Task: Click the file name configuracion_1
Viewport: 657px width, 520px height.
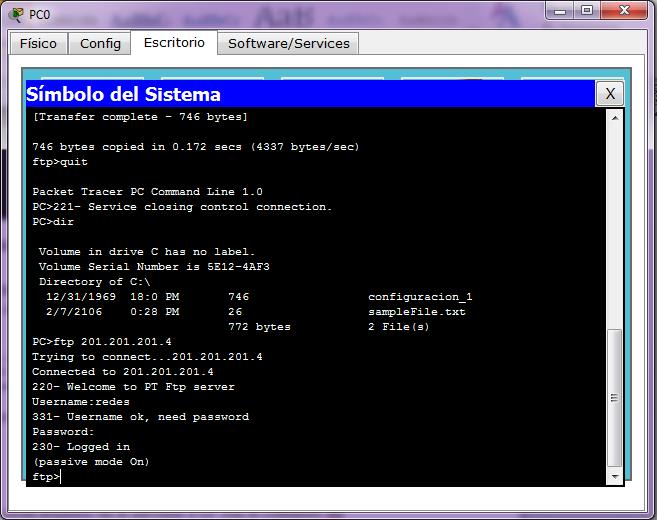Action: click(420, 297)
